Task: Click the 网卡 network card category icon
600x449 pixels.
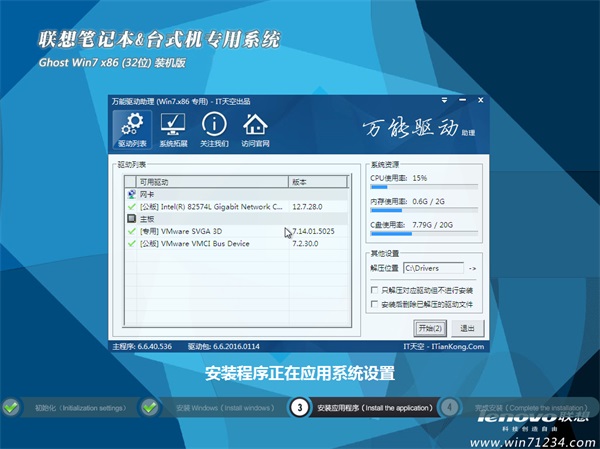Action: 131,194
